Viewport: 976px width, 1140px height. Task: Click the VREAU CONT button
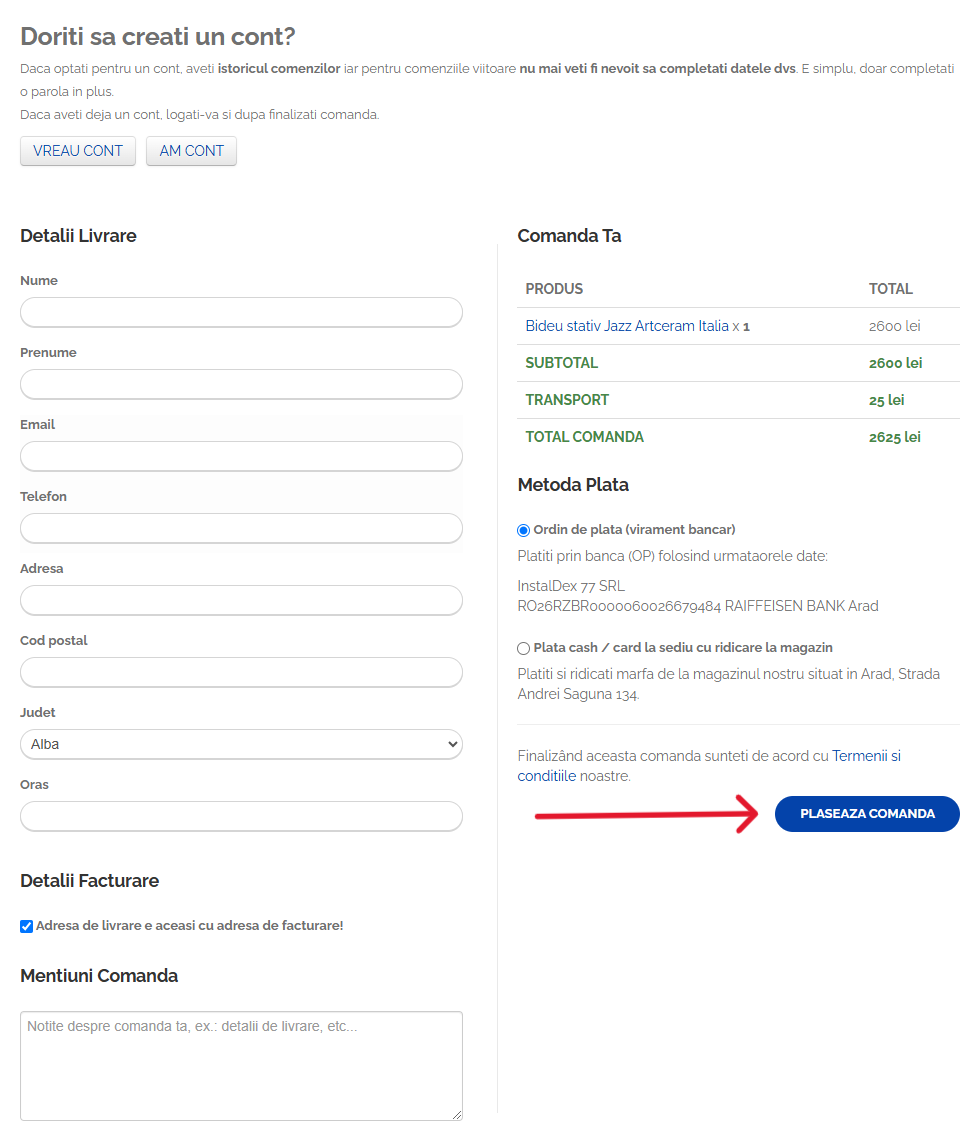(77, 151)
